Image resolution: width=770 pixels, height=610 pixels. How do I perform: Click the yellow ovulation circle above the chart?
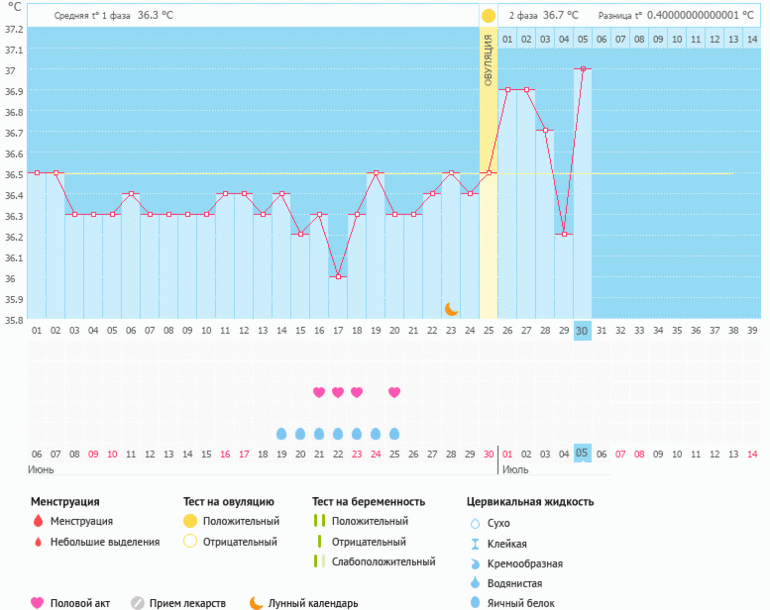pos(488,16)
